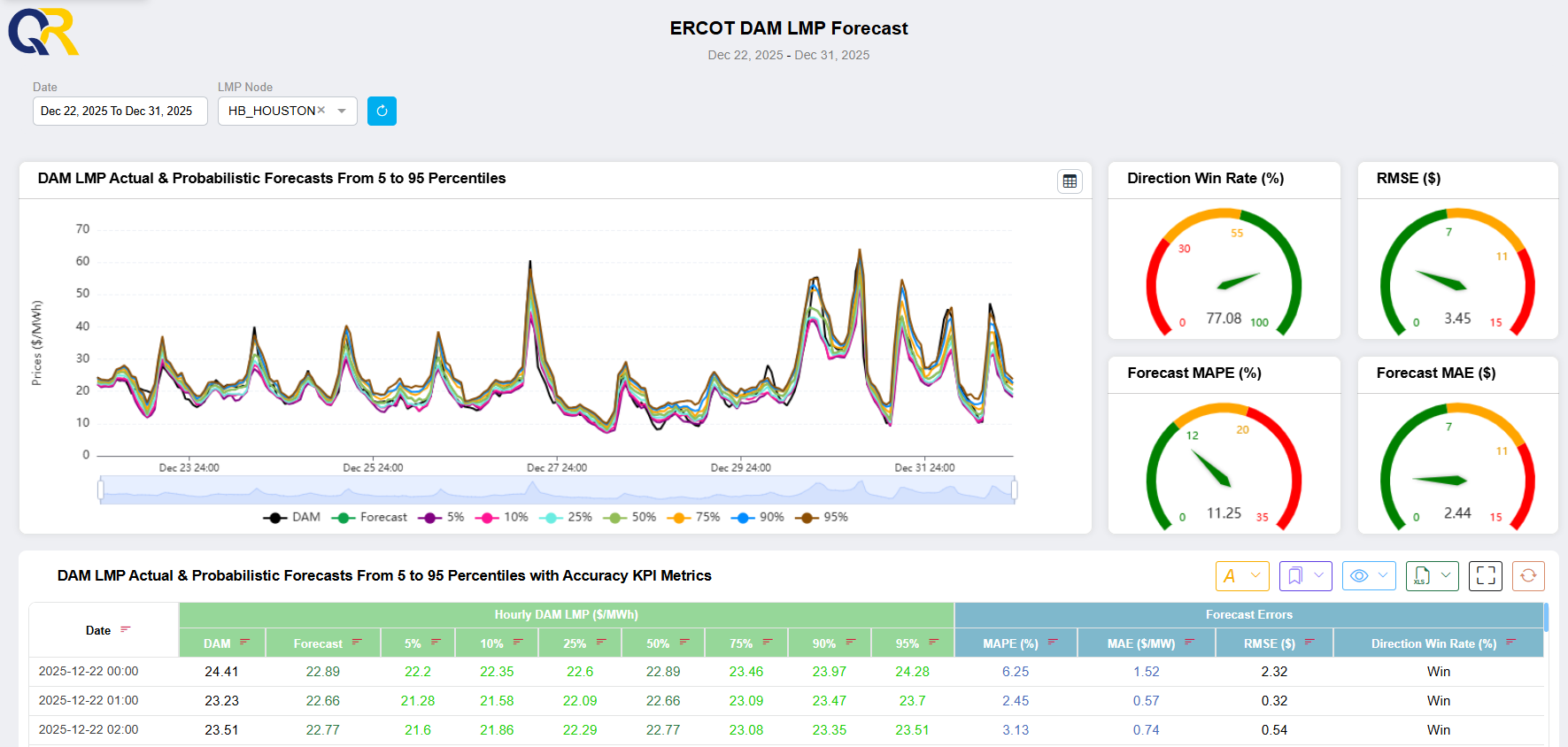Open the LMP Node dropdown arrow

coord(342,111)
